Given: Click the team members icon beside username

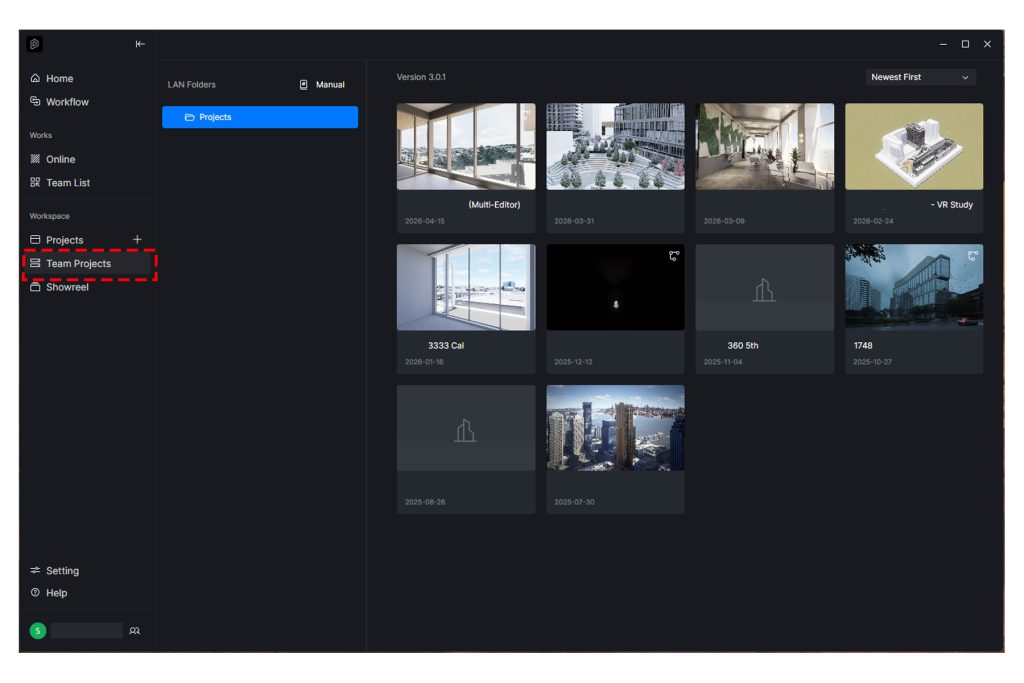Looking at the screenshot, I should tap(135, 631).
